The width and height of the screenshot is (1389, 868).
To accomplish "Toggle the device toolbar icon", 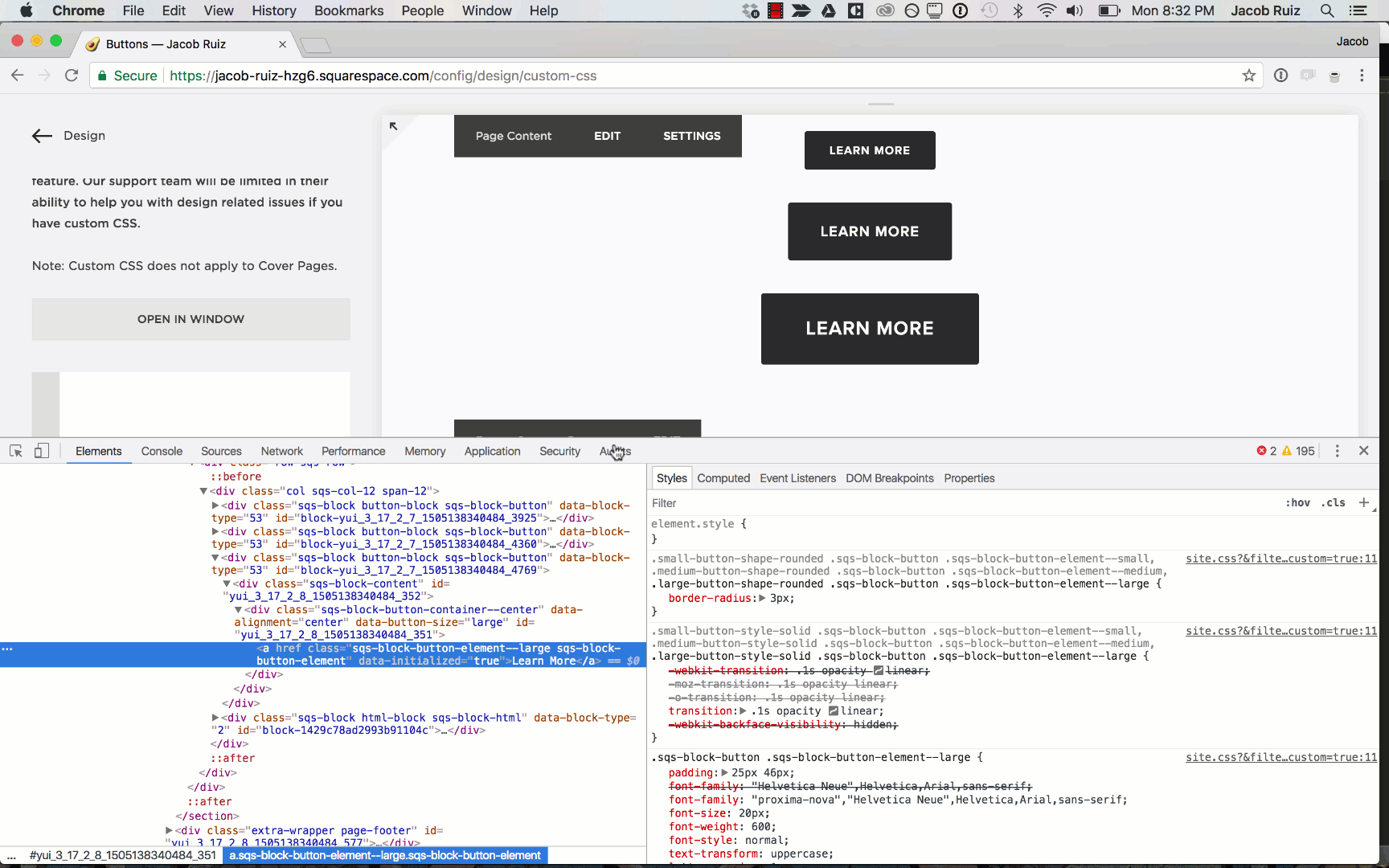I will pos(42,451).
